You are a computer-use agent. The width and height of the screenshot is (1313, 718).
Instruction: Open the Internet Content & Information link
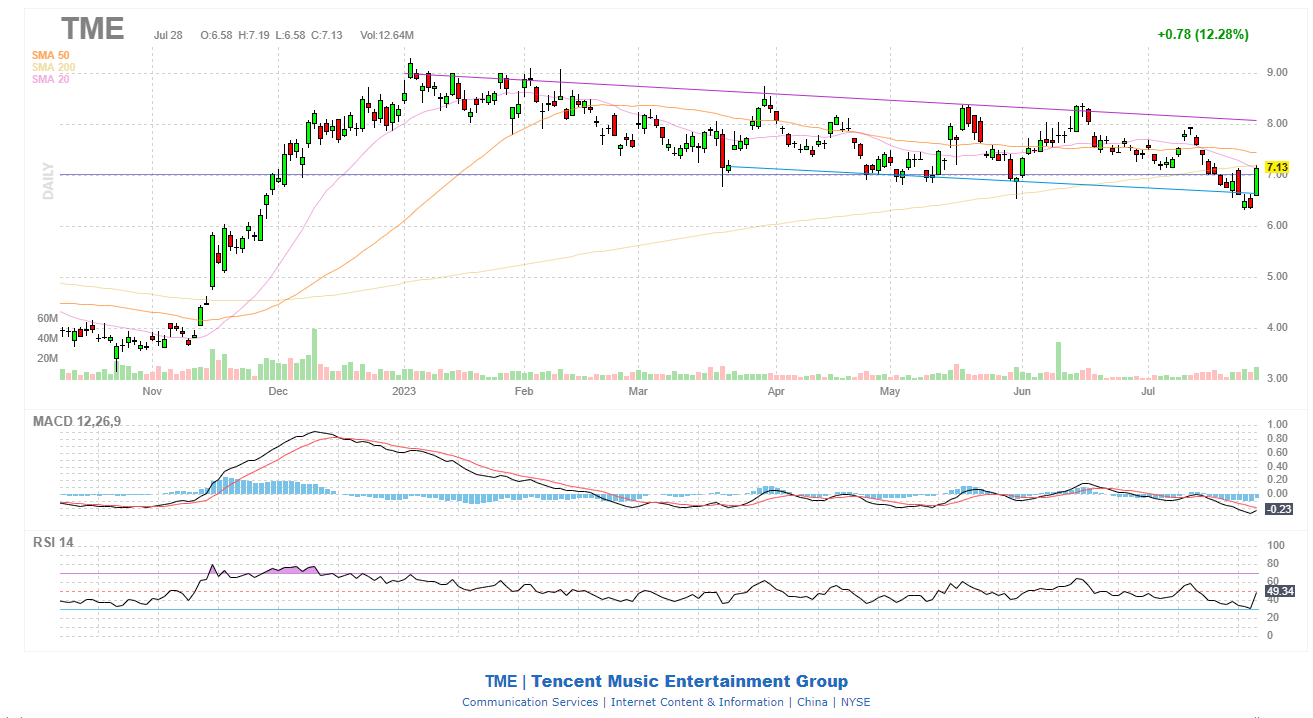pyautogui.click(x=697, y=702)
